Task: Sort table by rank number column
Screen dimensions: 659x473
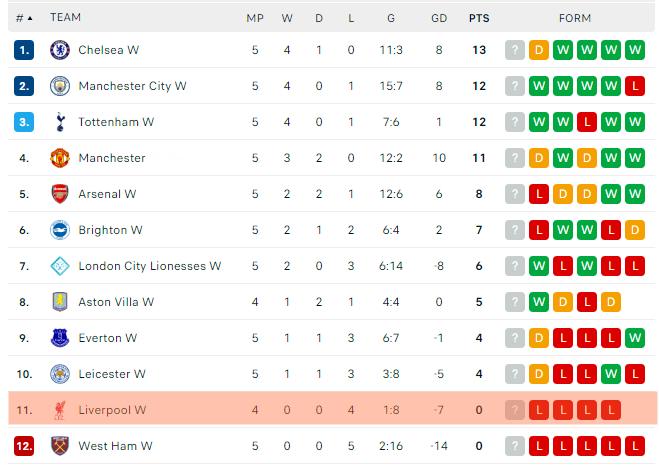Action: click(x=24, y=18)
